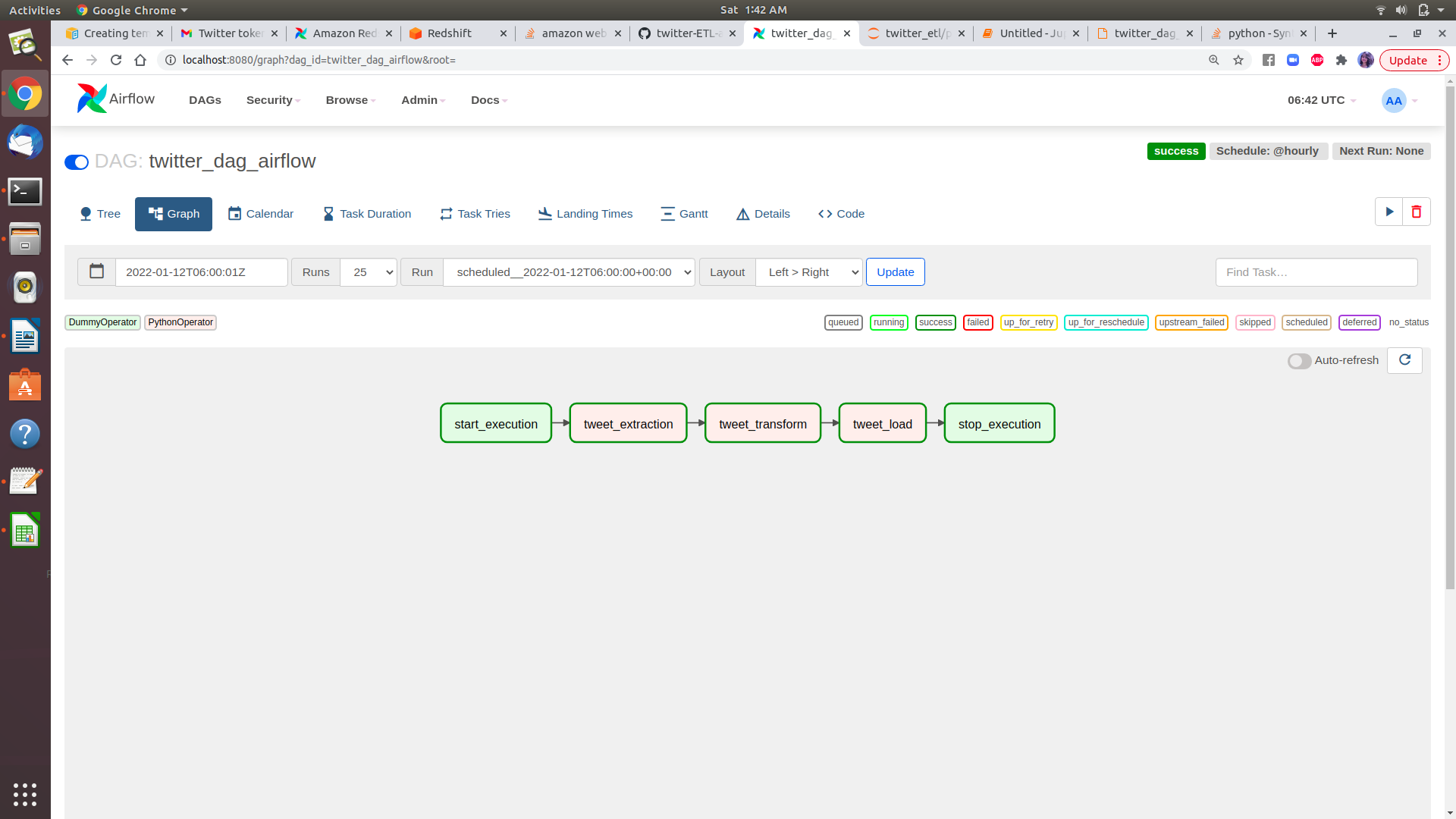The width and height of the screenshot is (1456, 819).
Task: Open the Code view for the DAG
Action: tap(841, 214)
